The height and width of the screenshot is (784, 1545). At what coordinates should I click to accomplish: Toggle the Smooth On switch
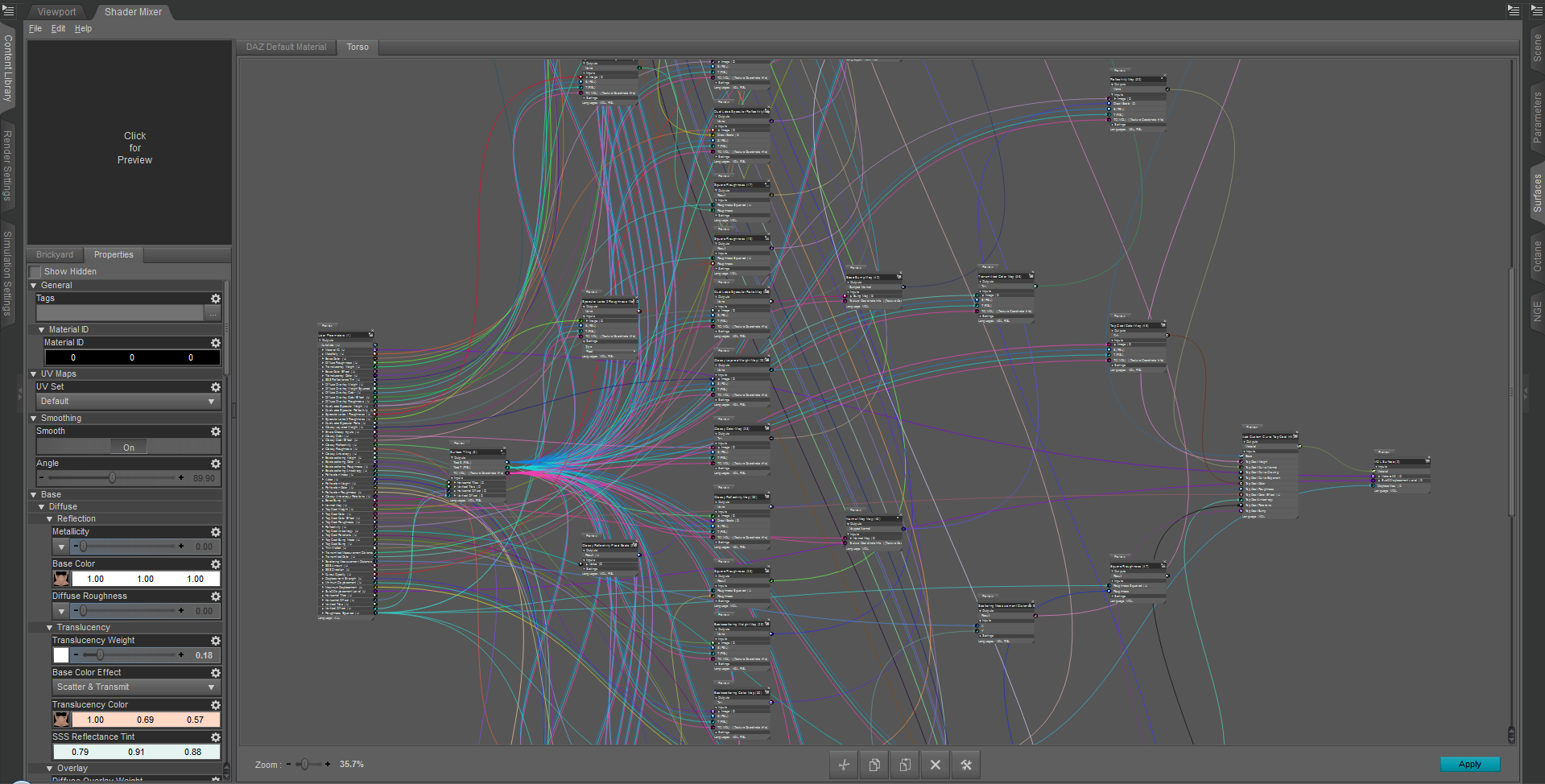tap(129, 448)
